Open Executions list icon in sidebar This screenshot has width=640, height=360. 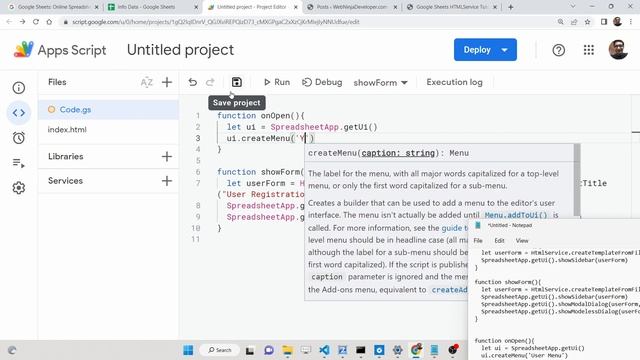18,163
